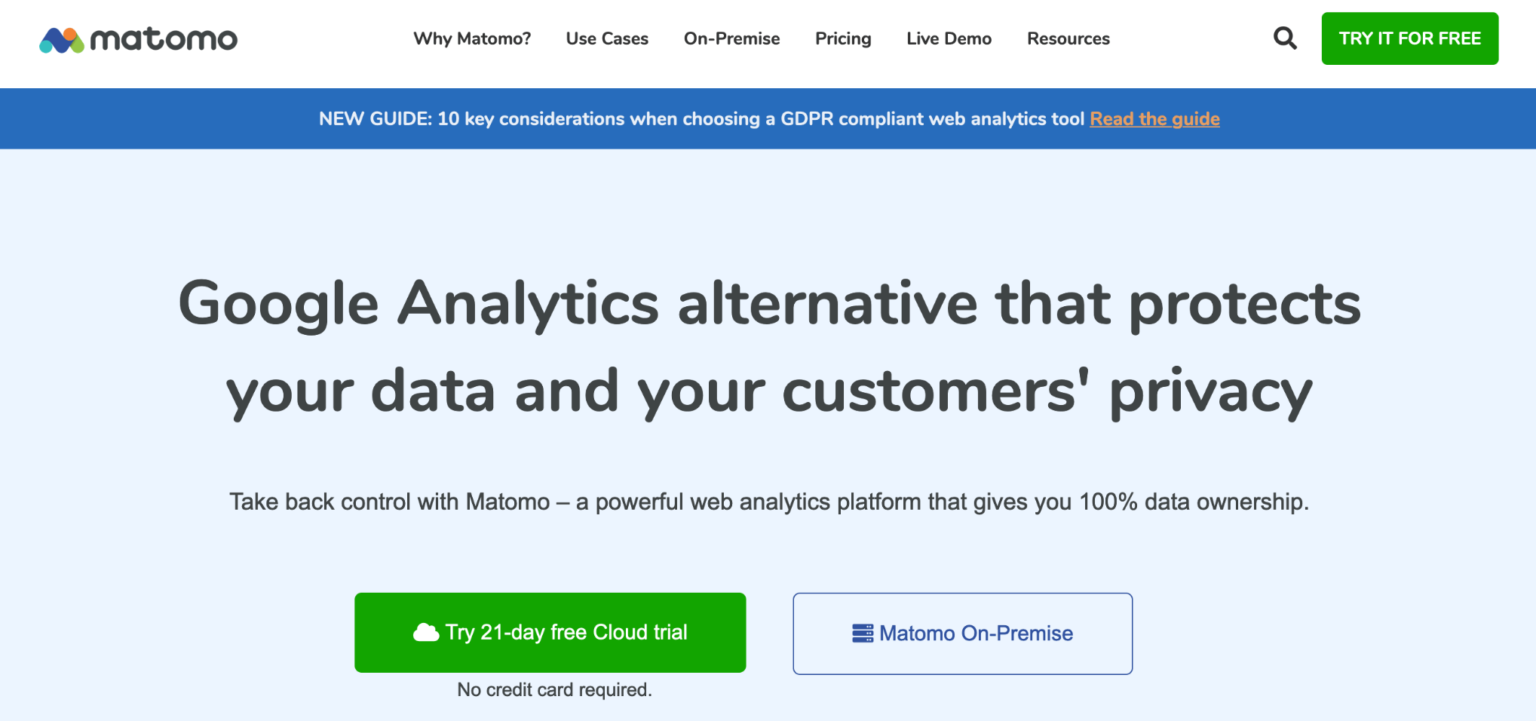The height and width of the screenshot is (721, 1536).
Task: Open the Resources dropdown
Action: pyautogui.click(x=1068, y=38)
